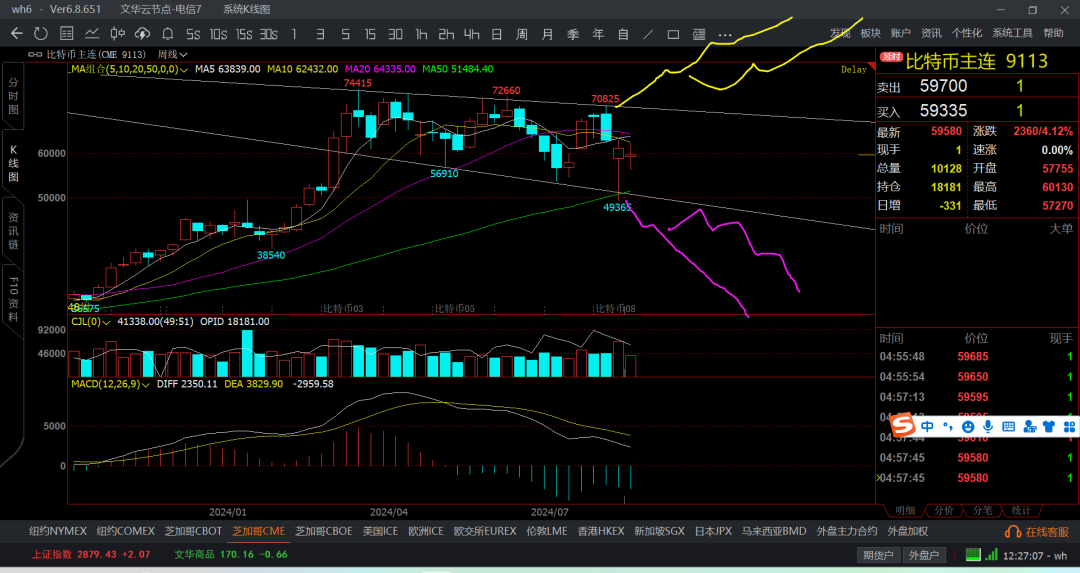The image size is (1080, 573).
Task: Click the rectangle window layout icon
Action: pos(673,34)
